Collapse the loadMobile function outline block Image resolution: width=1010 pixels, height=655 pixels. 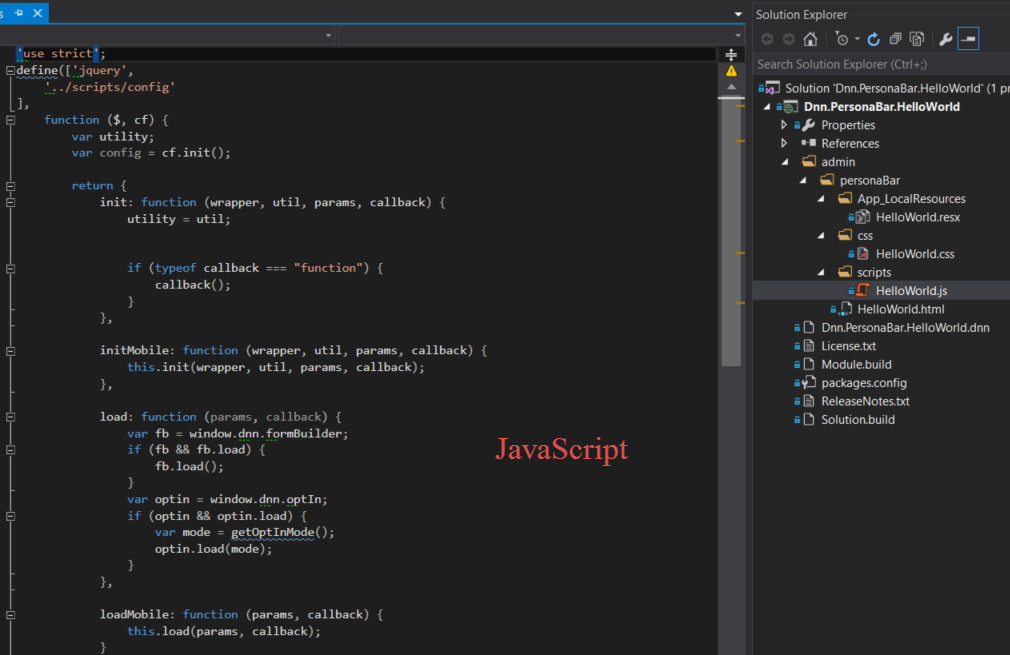[10, 615]
